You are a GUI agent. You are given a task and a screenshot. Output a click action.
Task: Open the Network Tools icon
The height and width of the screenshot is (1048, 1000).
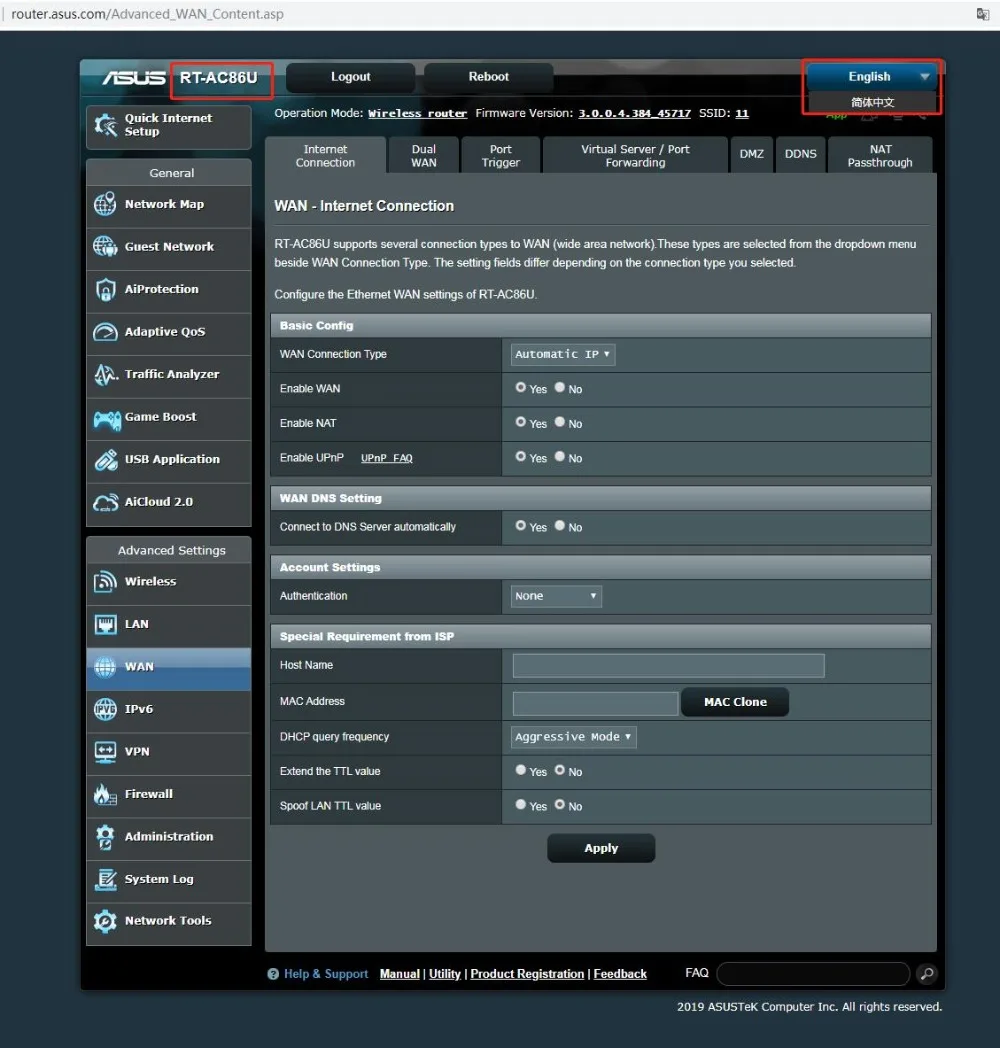(x=106, y=921)
